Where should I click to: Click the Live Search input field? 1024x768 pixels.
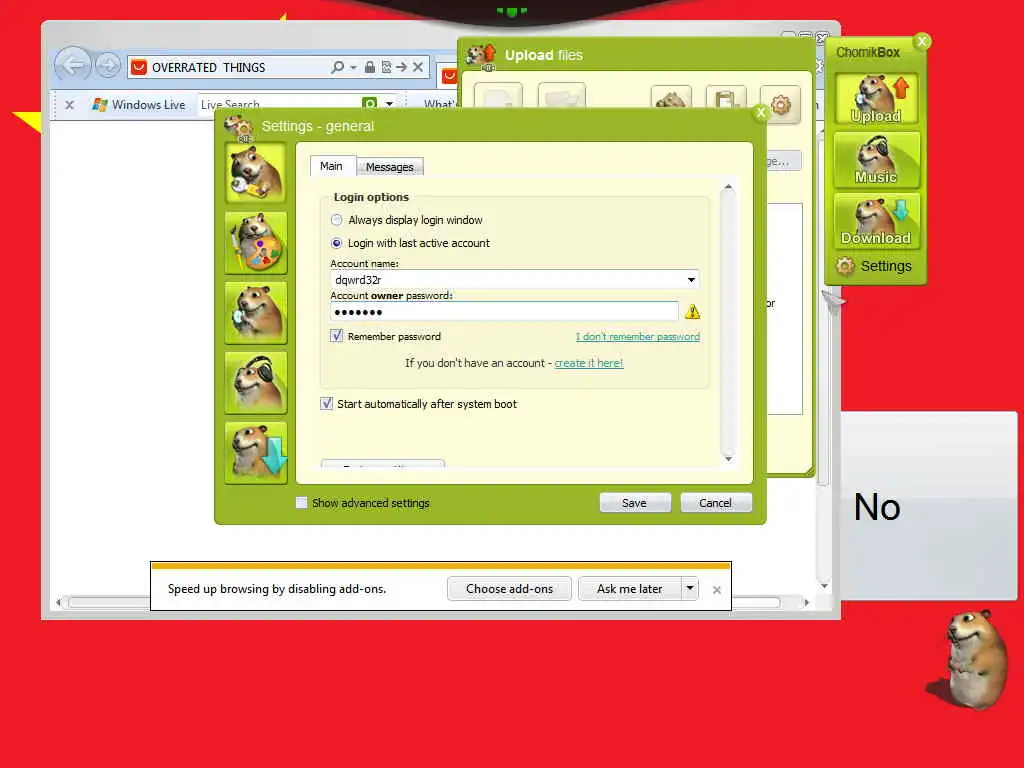pyautogui.click(x=280, y=104)
